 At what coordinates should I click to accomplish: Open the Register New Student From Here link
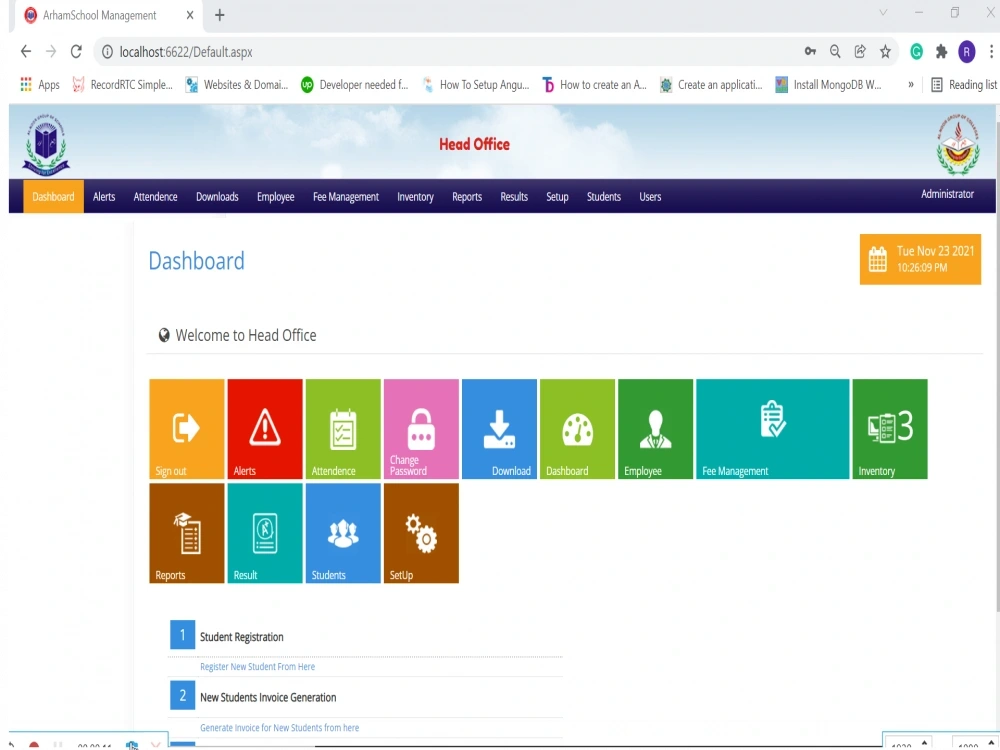tap(258, 666)
